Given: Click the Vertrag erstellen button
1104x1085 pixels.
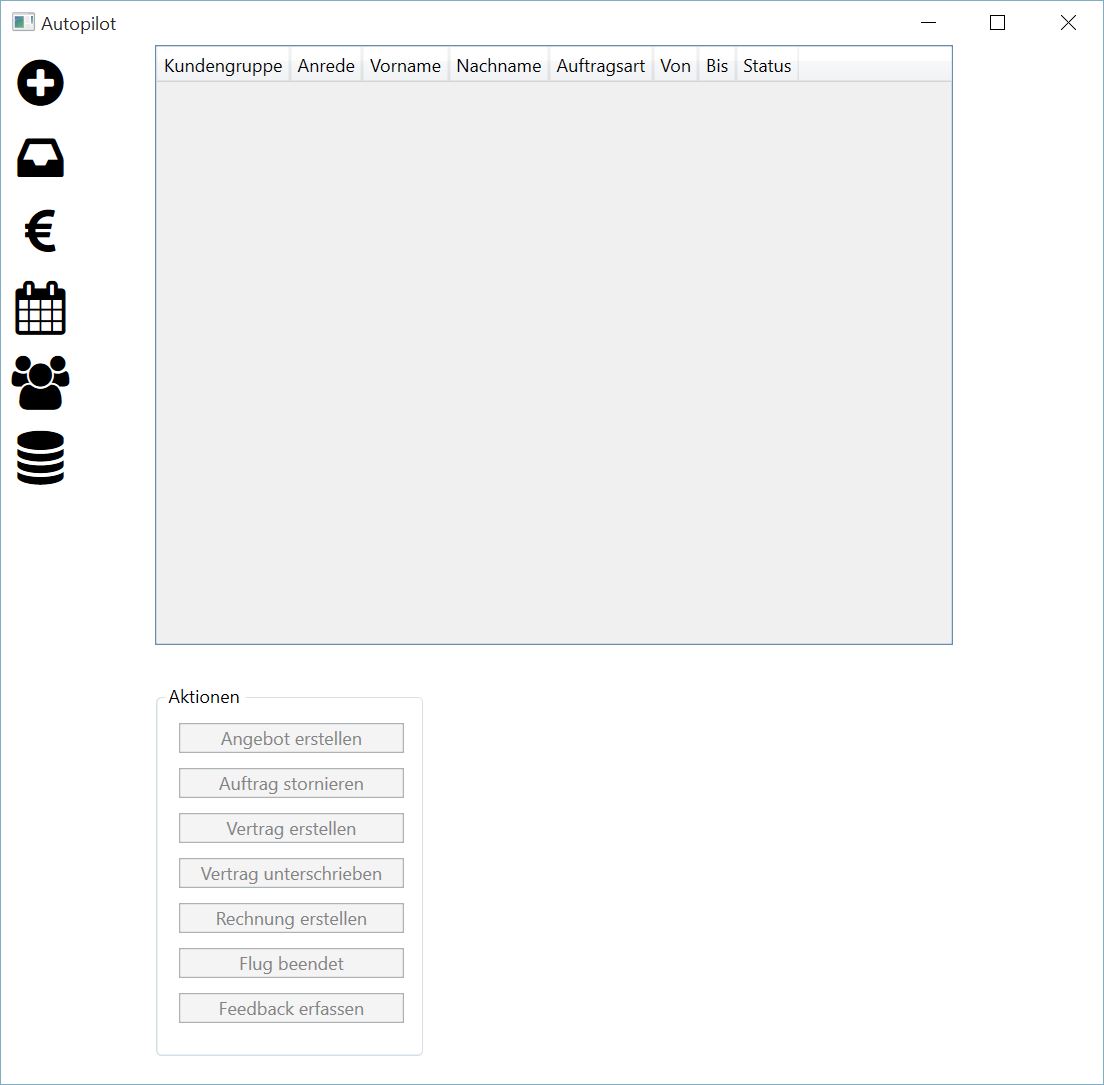Looking at the screenshot, I should point(291,829).
